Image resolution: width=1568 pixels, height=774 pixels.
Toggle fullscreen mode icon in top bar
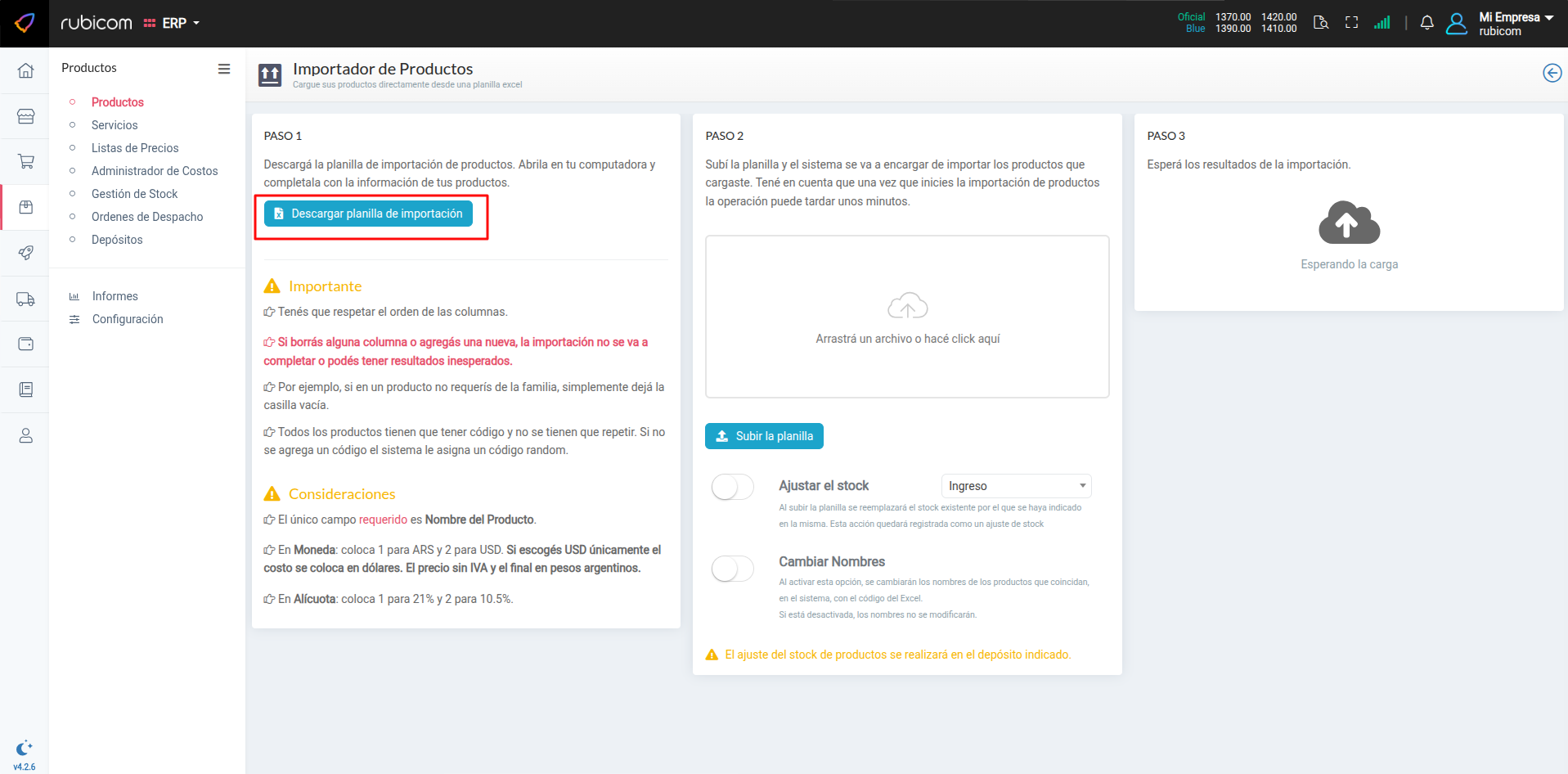1351,23
